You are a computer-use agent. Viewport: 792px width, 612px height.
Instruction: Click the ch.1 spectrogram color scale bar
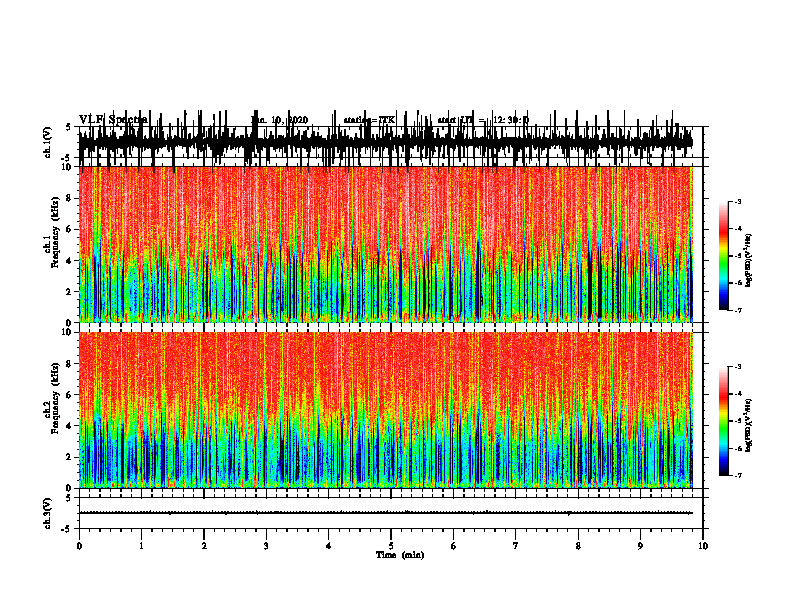(723, 256)
